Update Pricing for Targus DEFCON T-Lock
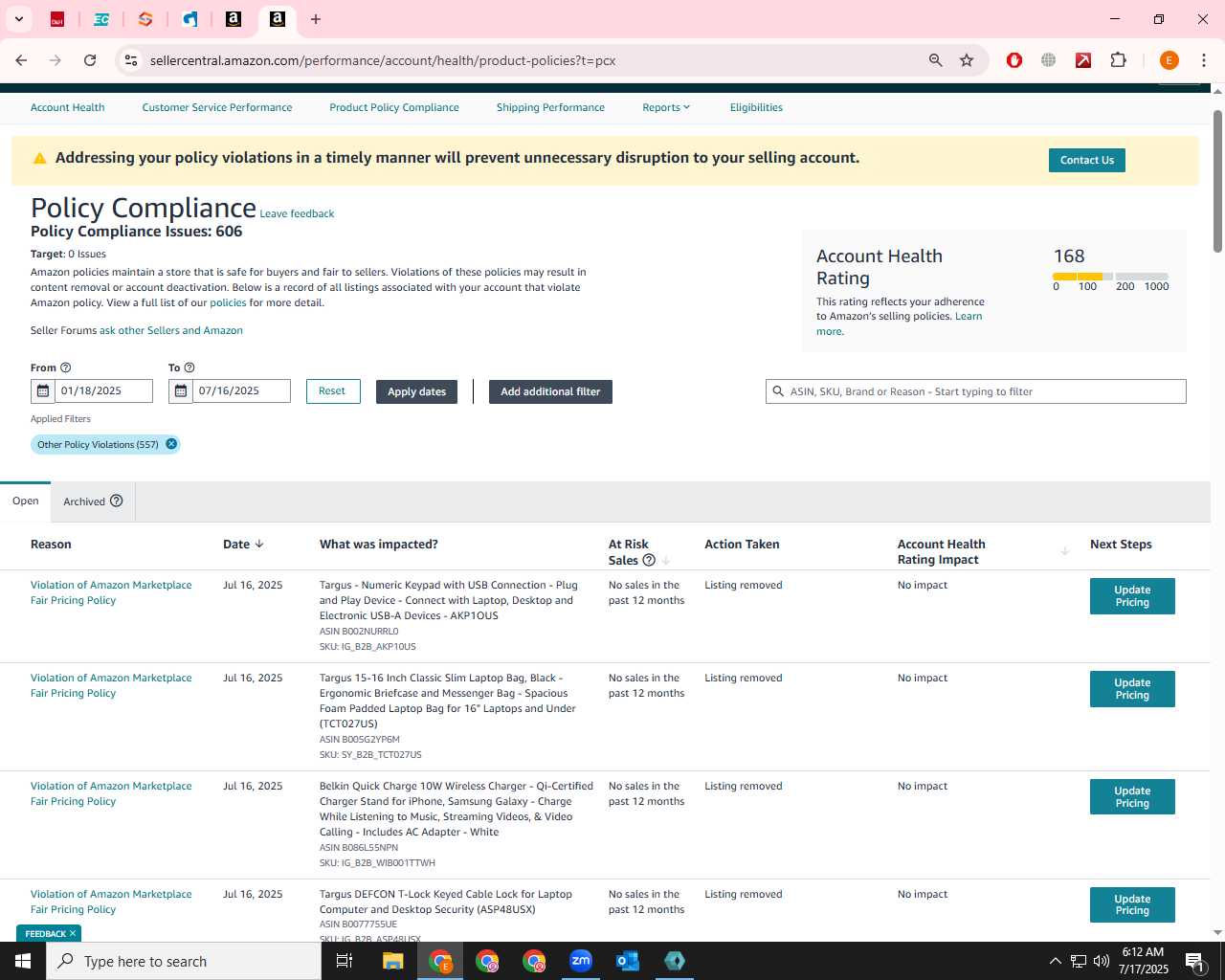The width and height of the screenshot is (1225, 980). click(1132, 905)
